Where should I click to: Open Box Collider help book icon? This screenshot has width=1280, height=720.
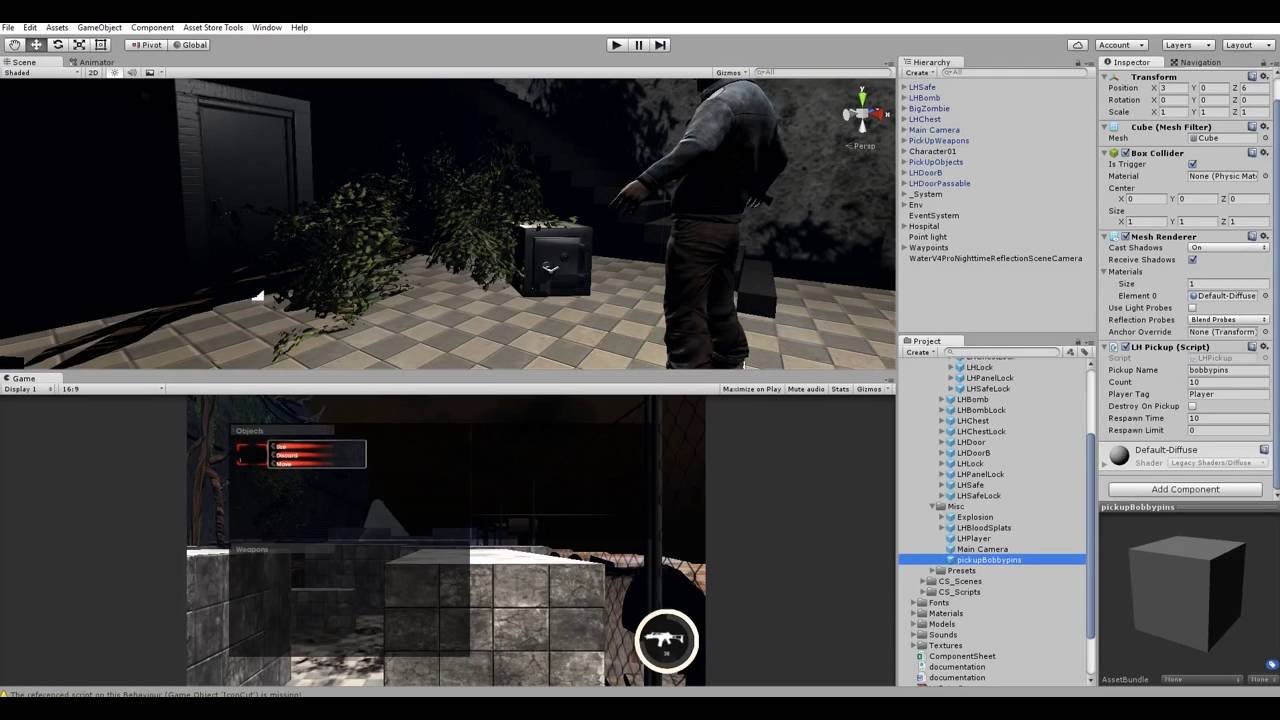click(1252, 153)
